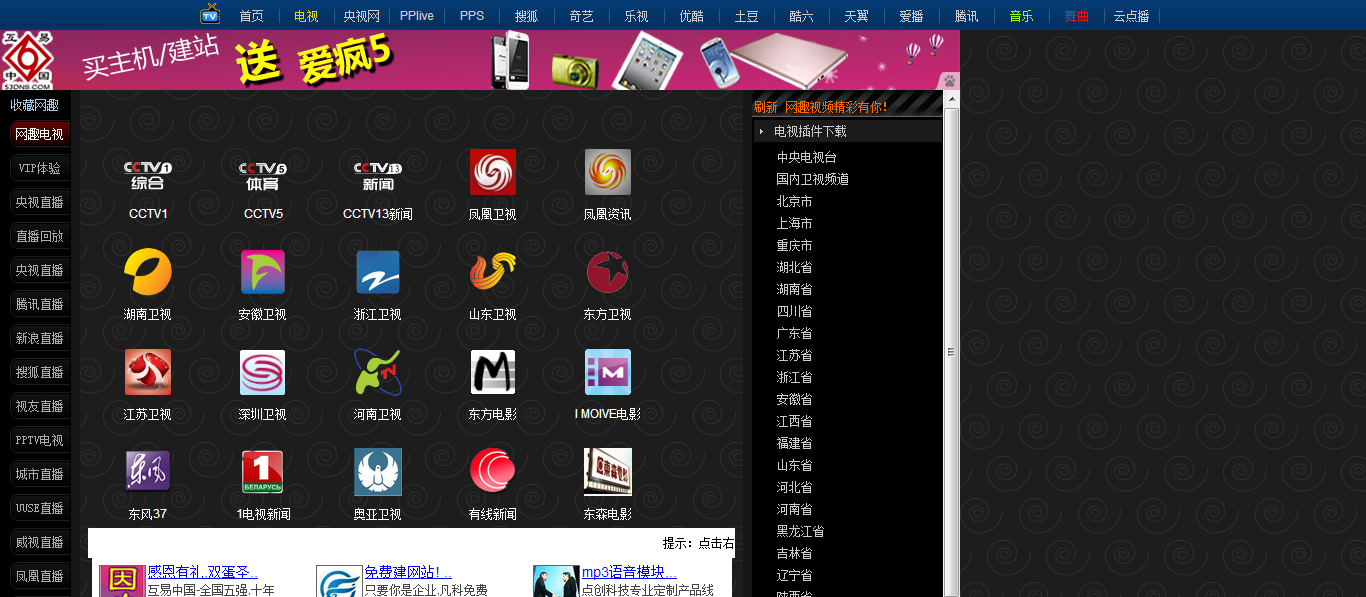This screenshot has width=1366, height=597.
Task: Open PPS in top navigation
Action: pyautogui.click(x=472, y=16)
